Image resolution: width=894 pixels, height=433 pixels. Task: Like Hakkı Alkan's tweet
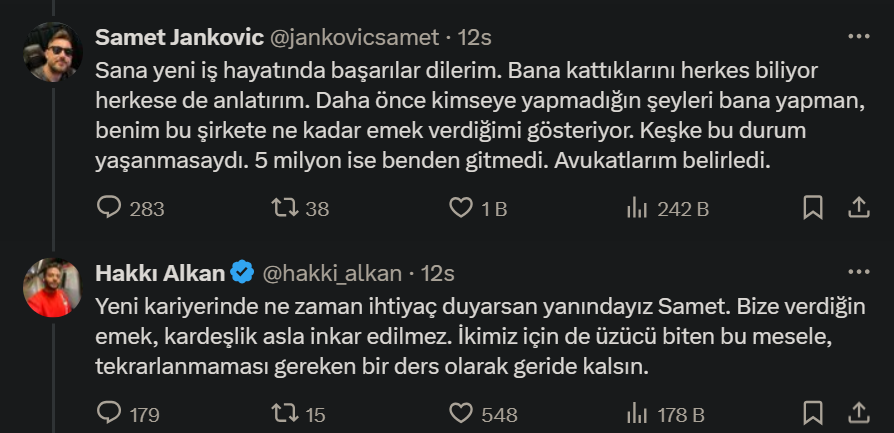tap(461, 412)
